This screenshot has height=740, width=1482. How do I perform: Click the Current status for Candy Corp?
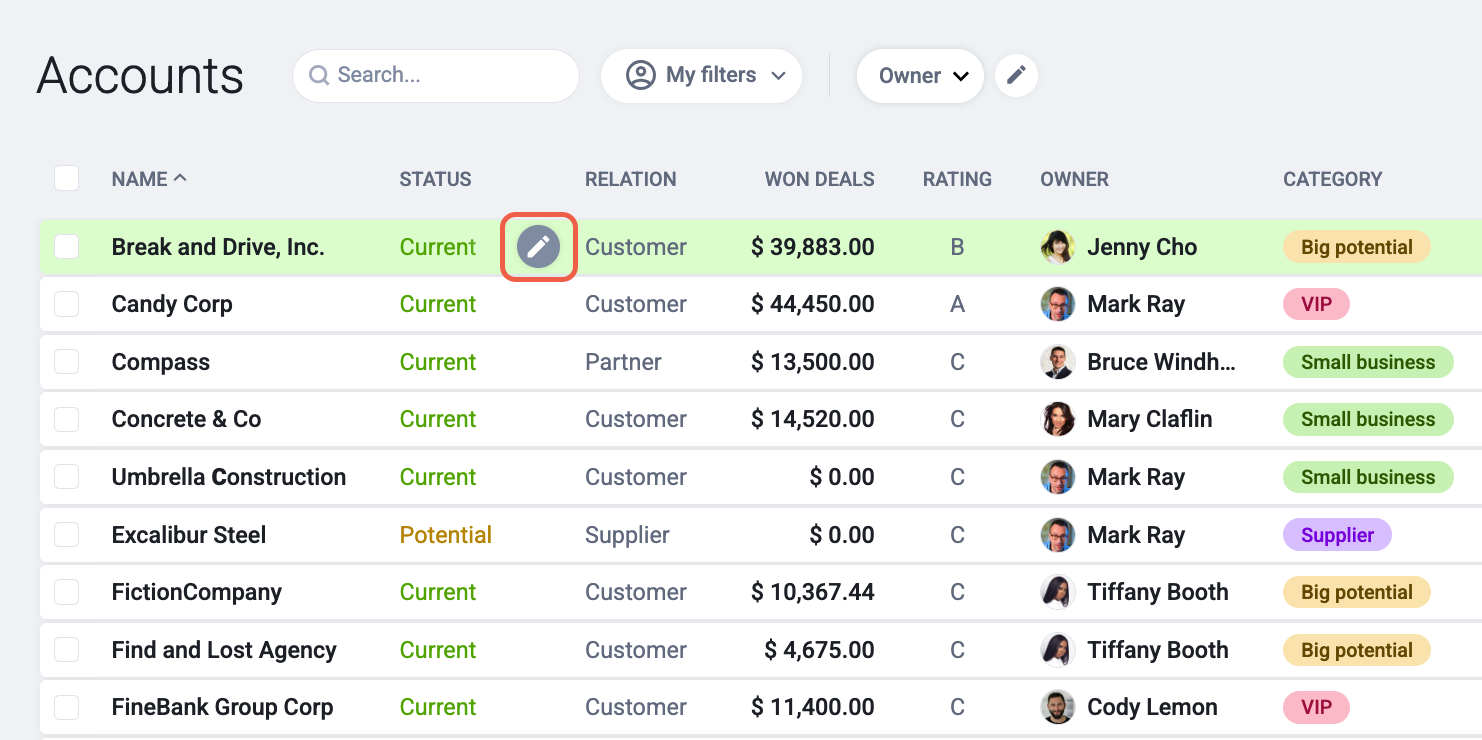[438, 304]
